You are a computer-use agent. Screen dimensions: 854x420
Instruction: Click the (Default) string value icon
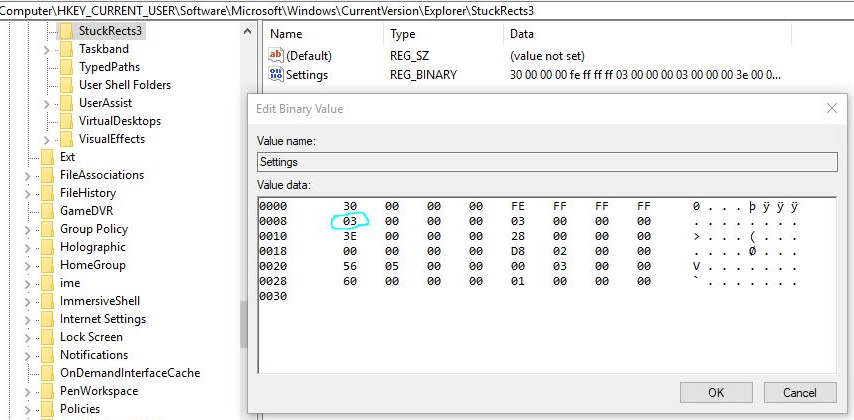coord(276,56)
